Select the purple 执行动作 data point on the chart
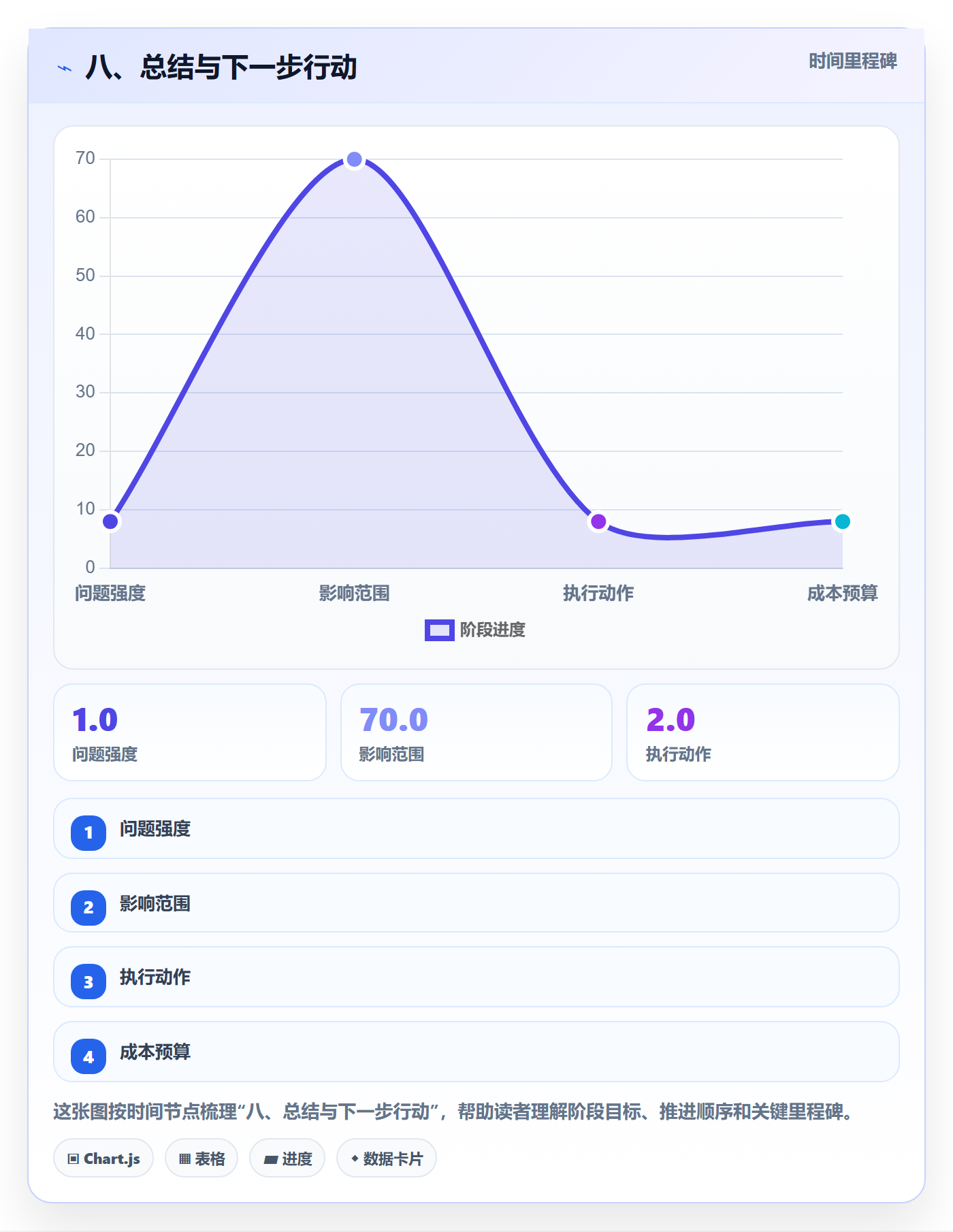Screen dimensions: 953x1232 click(x=598, y=521)
